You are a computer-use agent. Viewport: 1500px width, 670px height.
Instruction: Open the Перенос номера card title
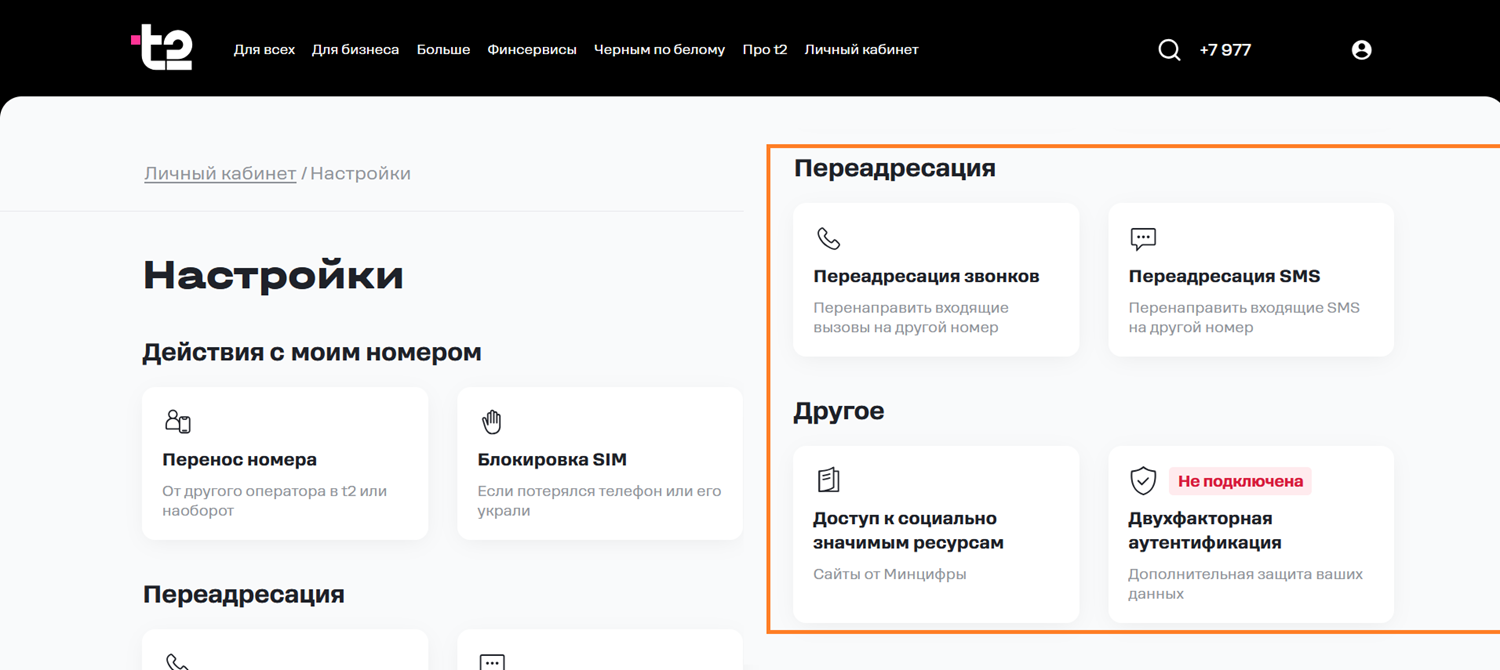coord(240,460)
